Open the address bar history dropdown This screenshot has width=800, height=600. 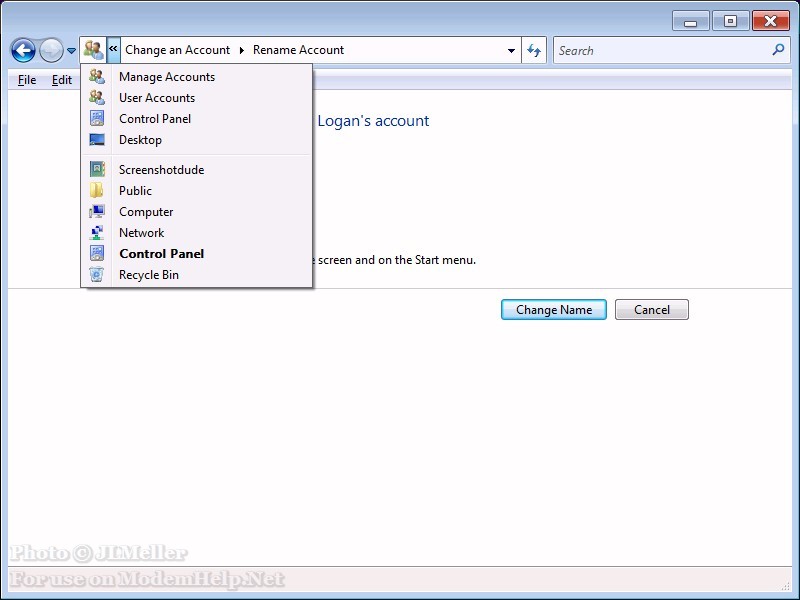coord(511,51)
